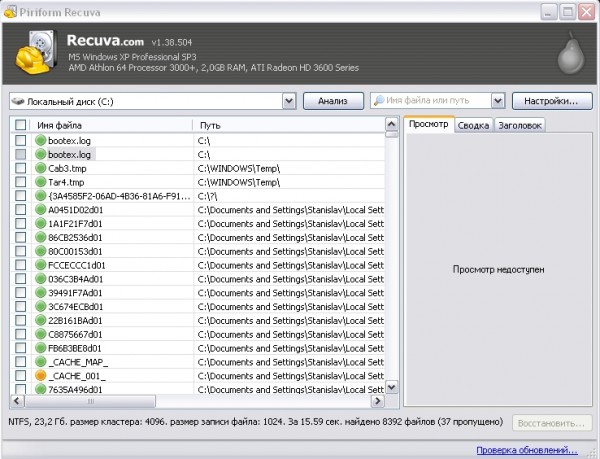This screenshot has height=459, width=600.
Task: Switch to the Просмотр tab
Action: point(429,124)
